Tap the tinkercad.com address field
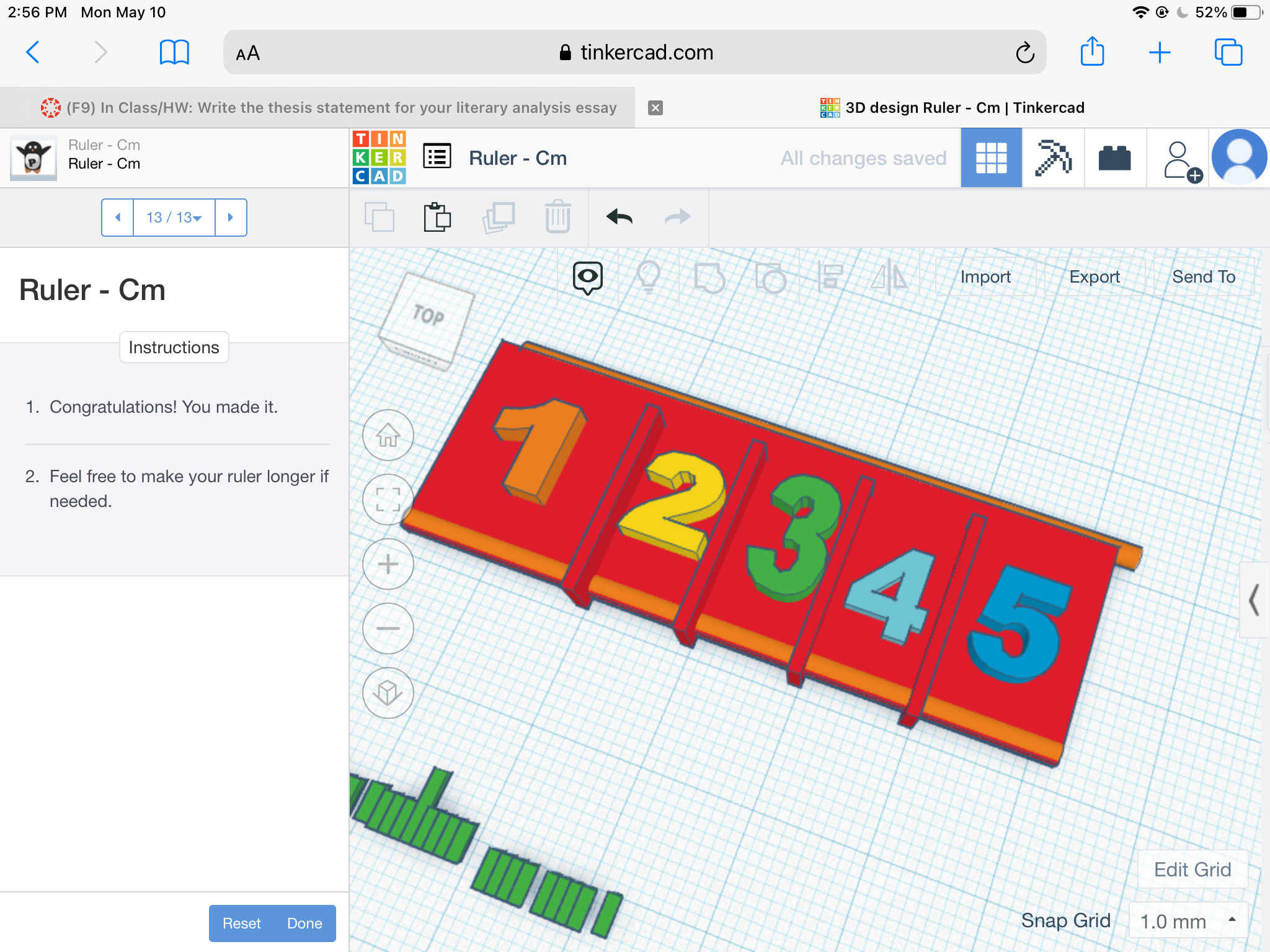 tap(634, 53)
